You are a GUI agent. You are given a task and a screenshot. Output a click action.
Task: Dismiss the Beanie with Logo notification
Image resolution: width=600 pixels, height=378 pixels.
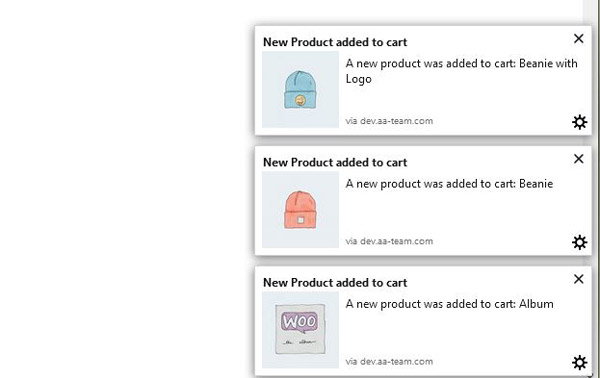tap(579, 38)
